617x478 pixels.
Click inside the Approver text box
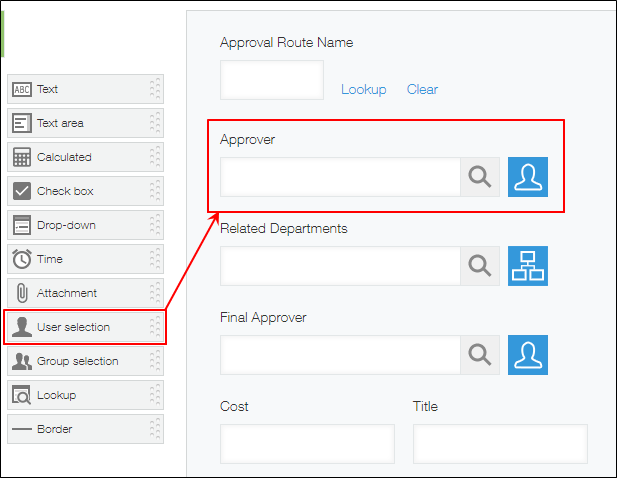339,177
